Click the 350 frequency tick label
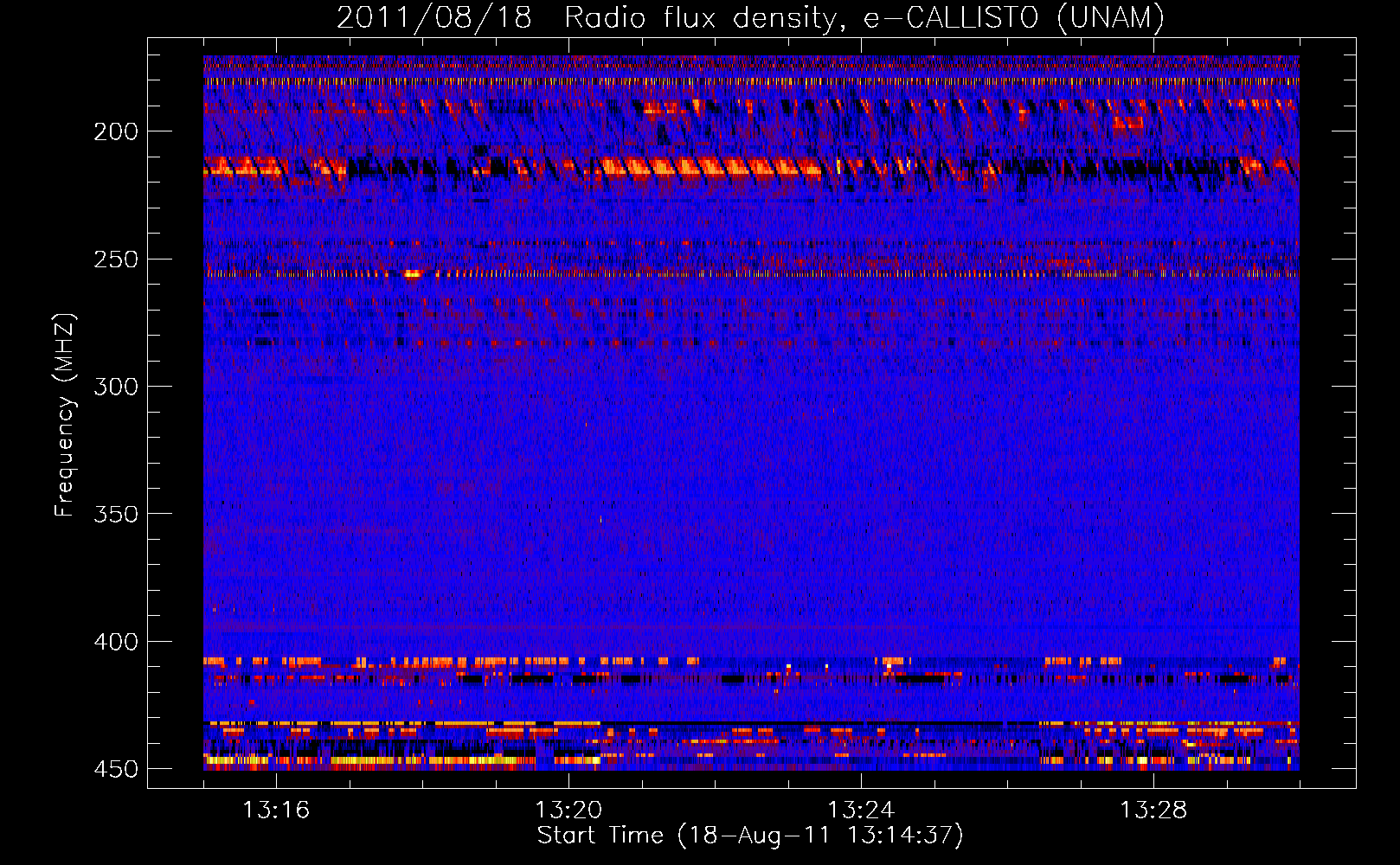Viewport: 1400px width, 865px height. [x=116, y=514]
